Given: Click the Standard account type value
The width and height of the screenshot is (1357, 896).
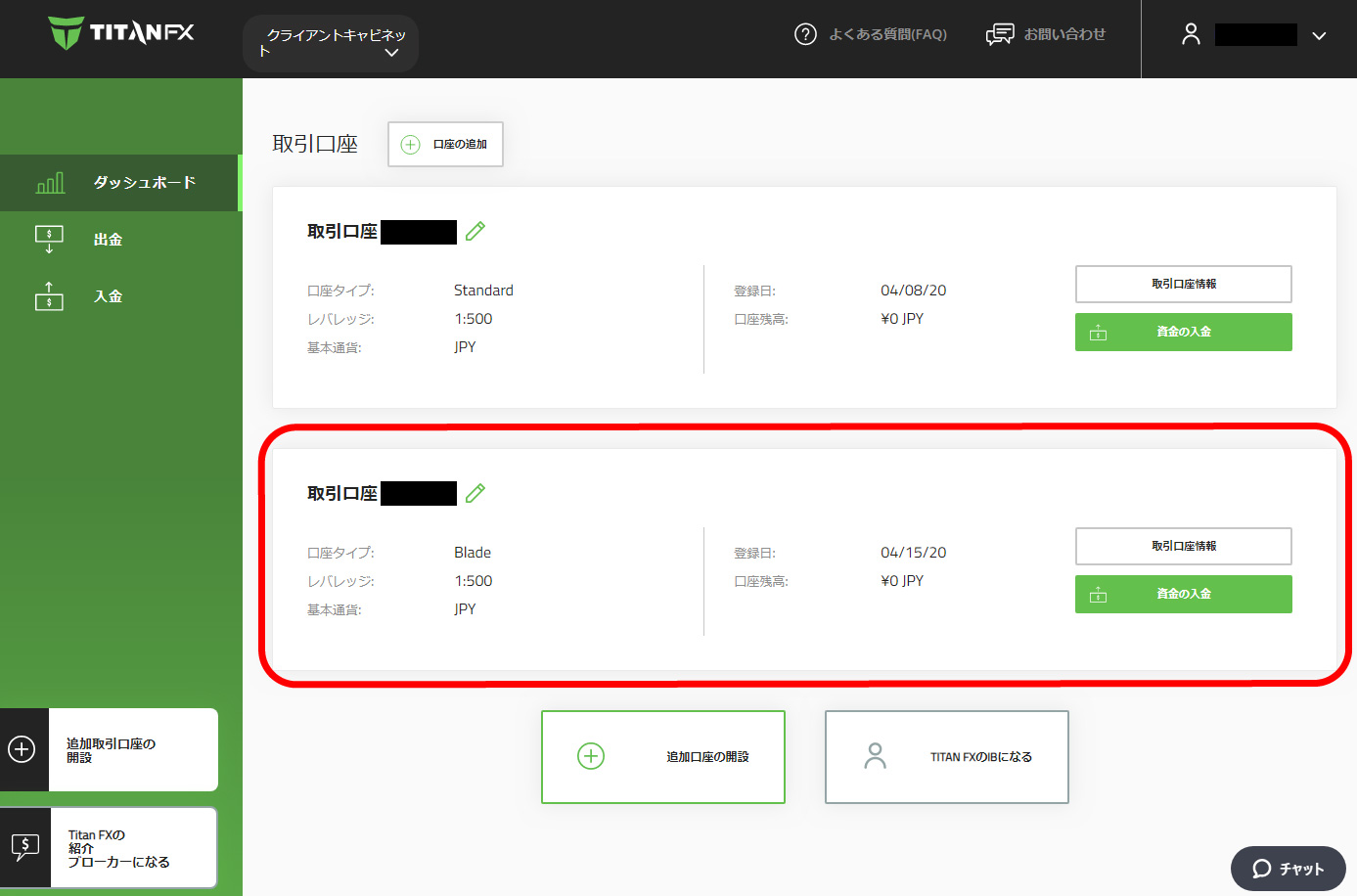Looking at the screenshot, I should click(x=483, y=291).
